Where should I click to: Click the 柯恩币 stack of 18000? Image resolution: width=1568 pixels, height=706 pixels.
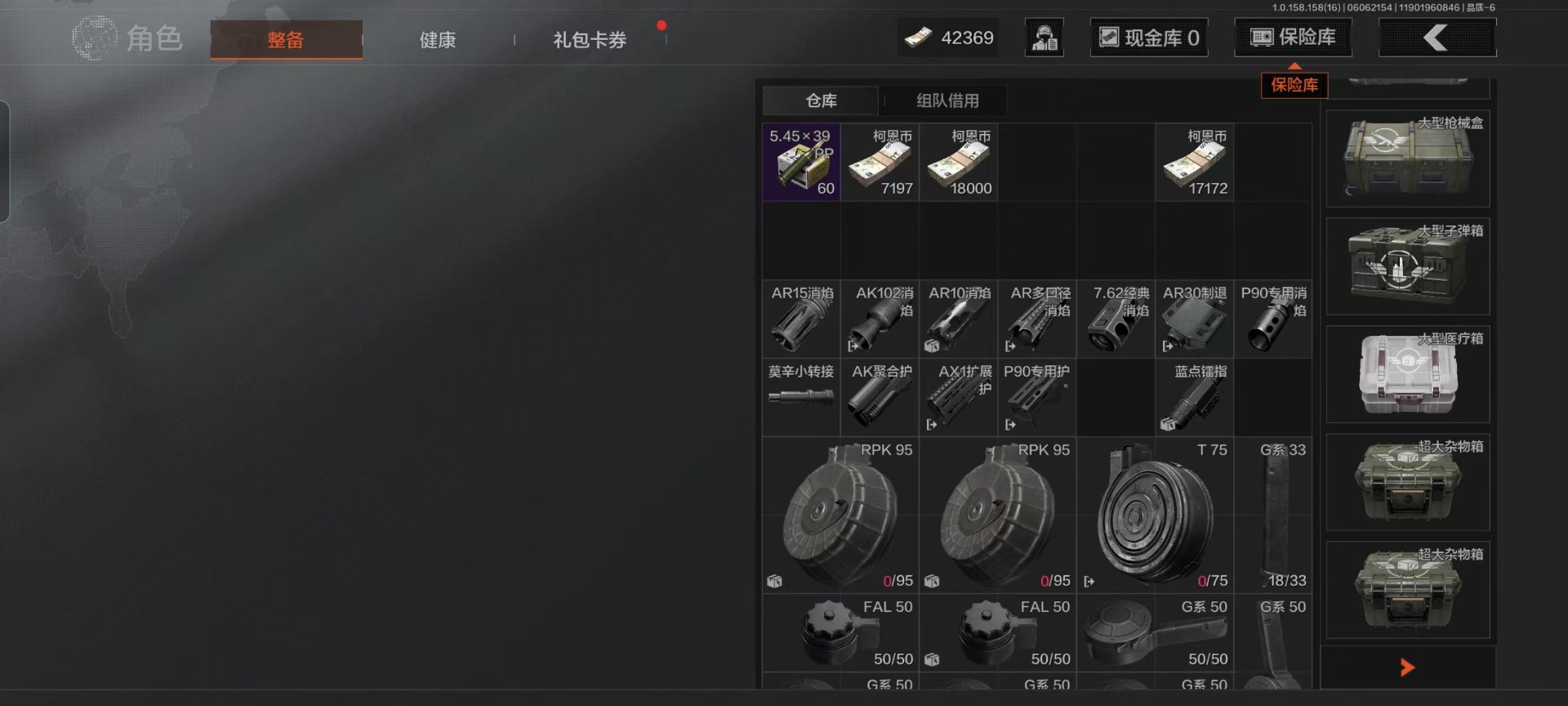pyautogui.click(x=959, y=162)
